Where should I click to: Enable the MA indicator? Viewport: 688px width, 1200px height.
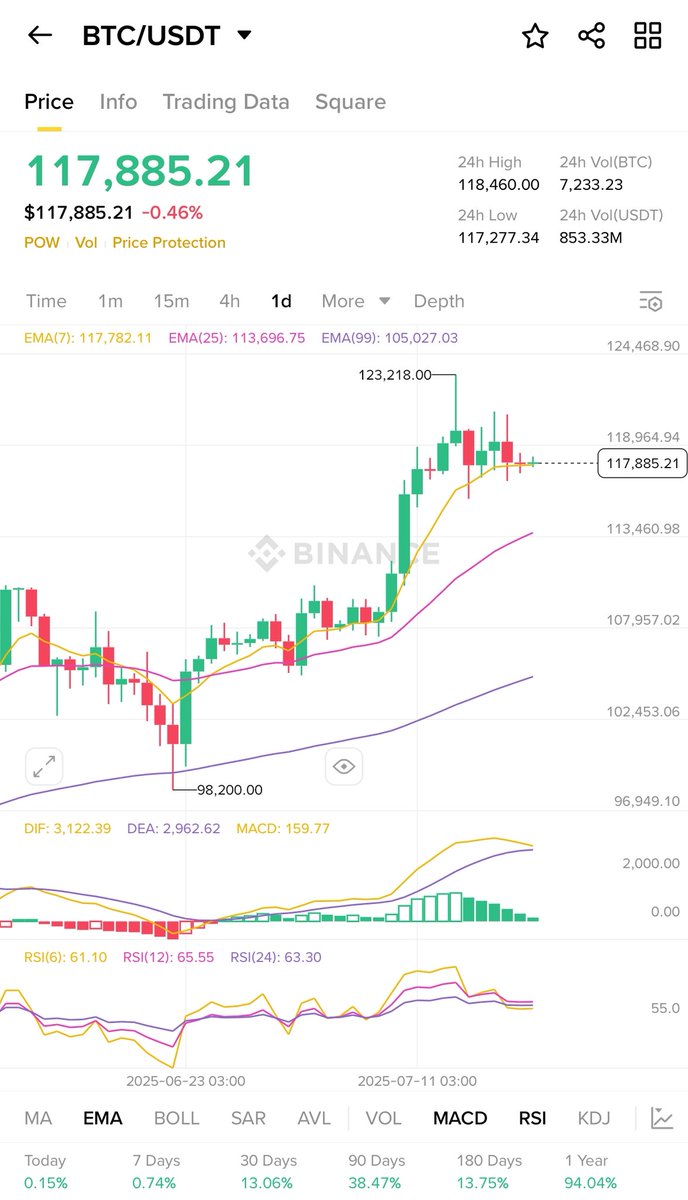click(x=38, y=1118)
